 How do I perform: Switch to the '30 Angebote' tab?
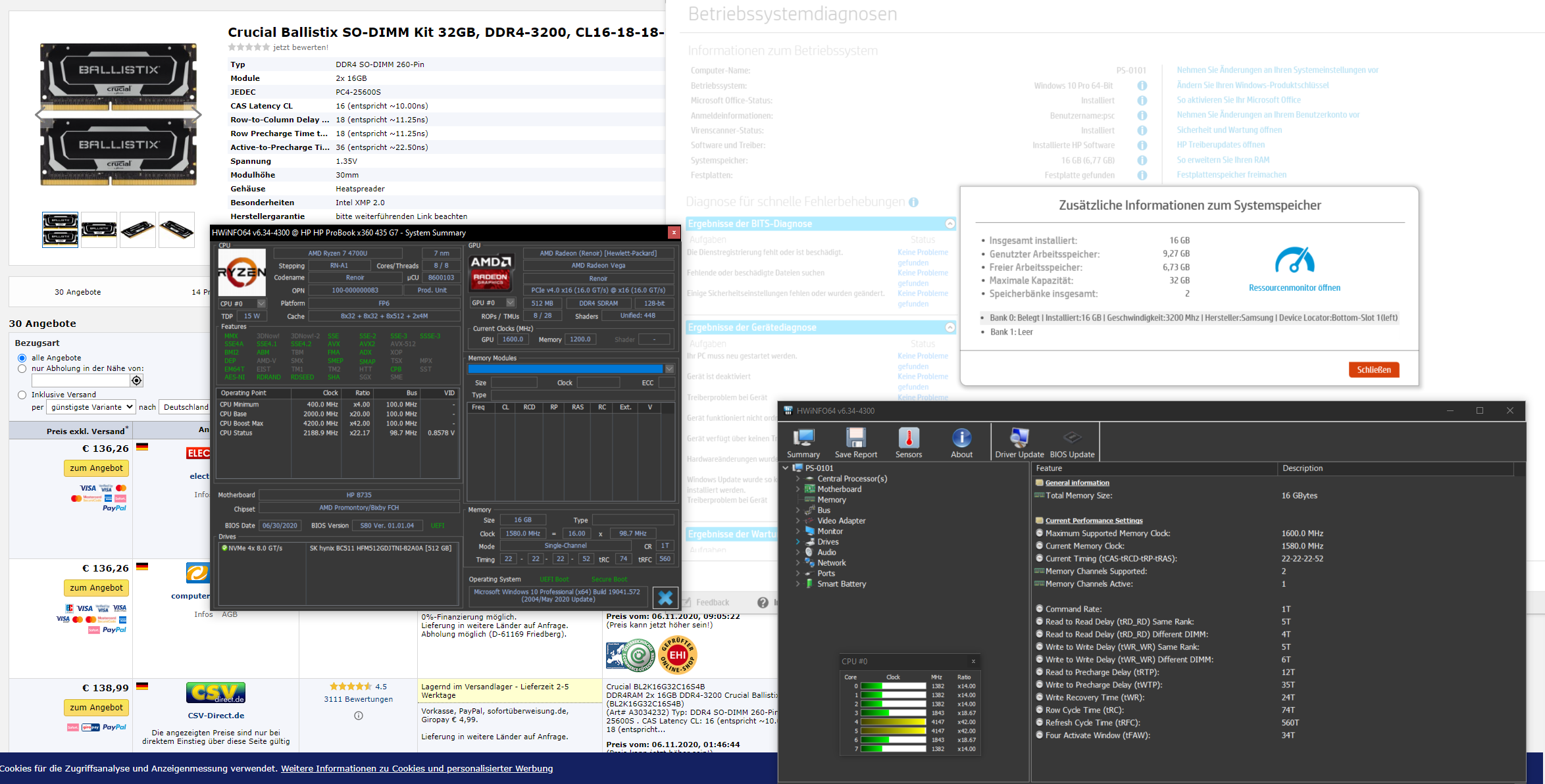(78, 292)
